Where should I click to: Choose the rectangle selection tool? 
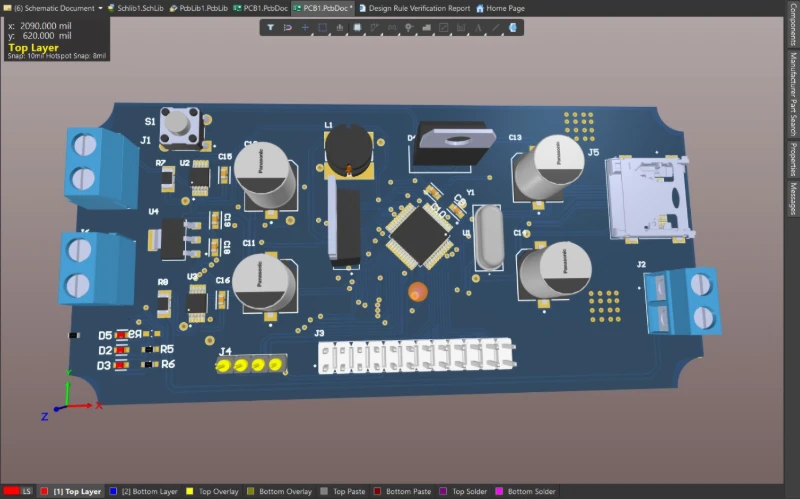[322, 27]
